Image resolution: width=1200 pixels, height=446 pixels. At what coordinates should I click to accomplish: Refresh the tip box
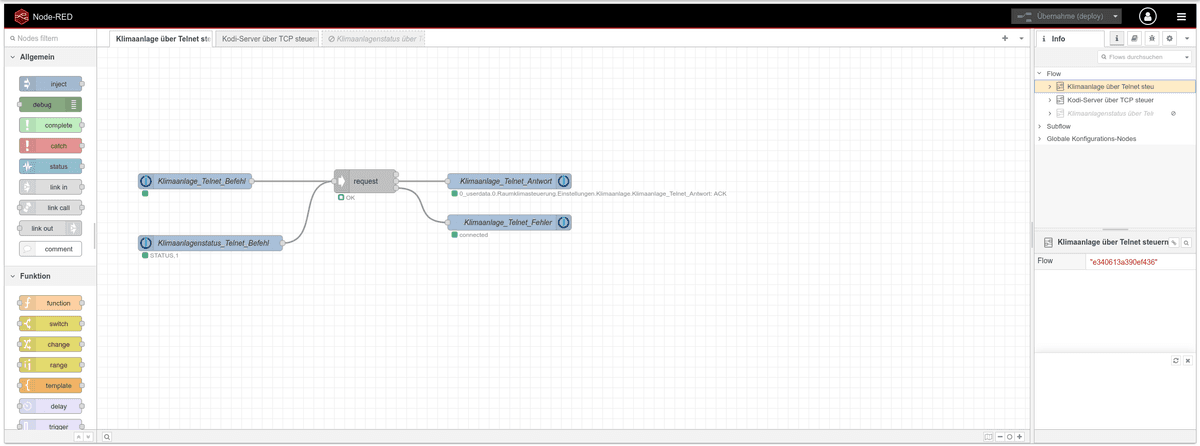click(1176, 361)
